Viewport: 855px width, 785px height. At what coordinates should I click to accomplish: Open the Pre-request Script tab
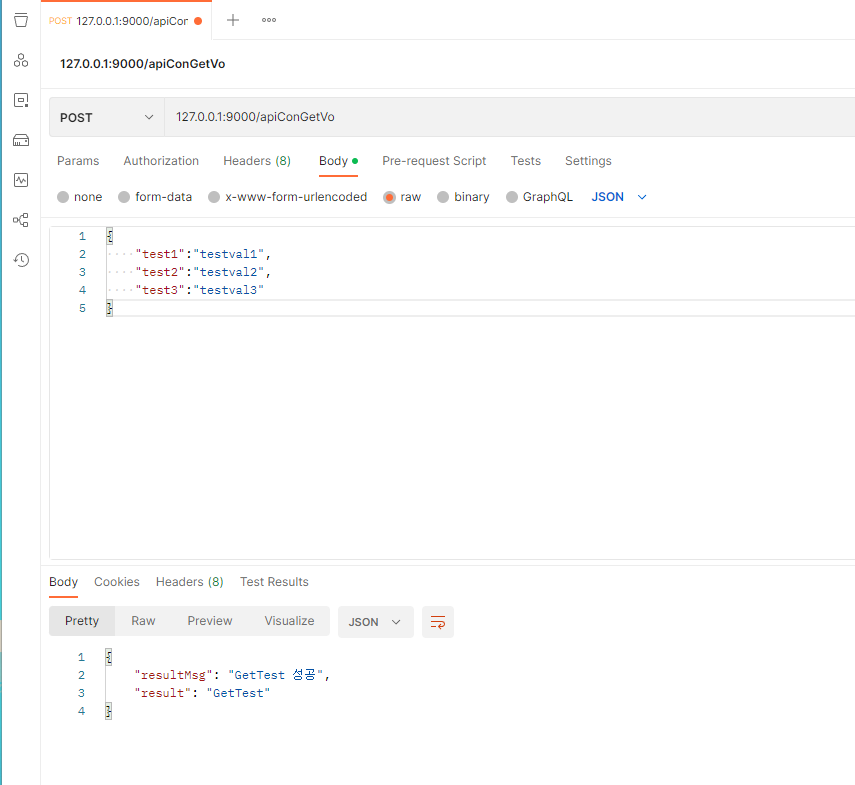click(434, 161)
